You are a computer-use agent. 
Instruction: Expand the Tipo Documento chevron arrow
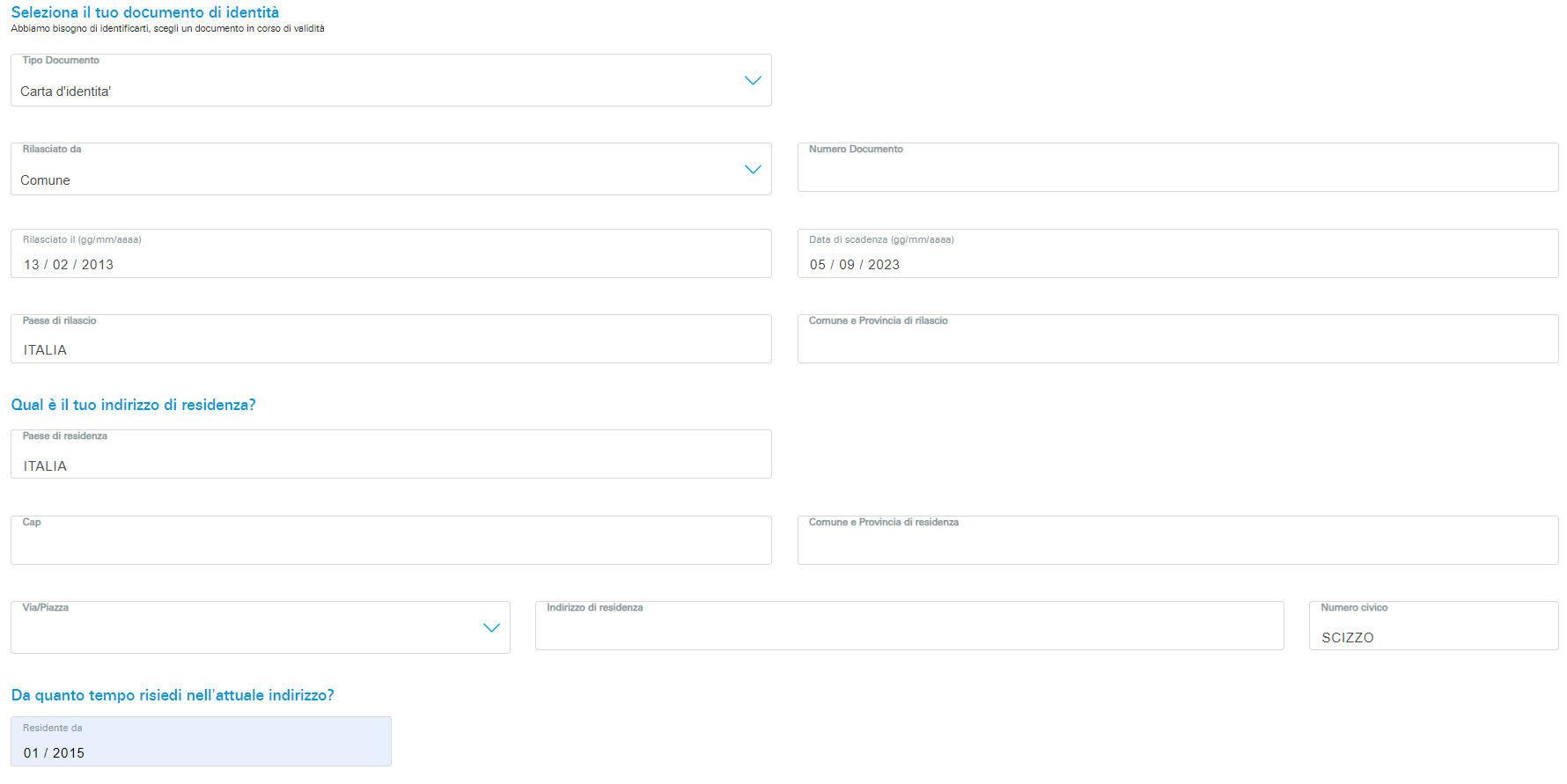[x=752, y=81]
